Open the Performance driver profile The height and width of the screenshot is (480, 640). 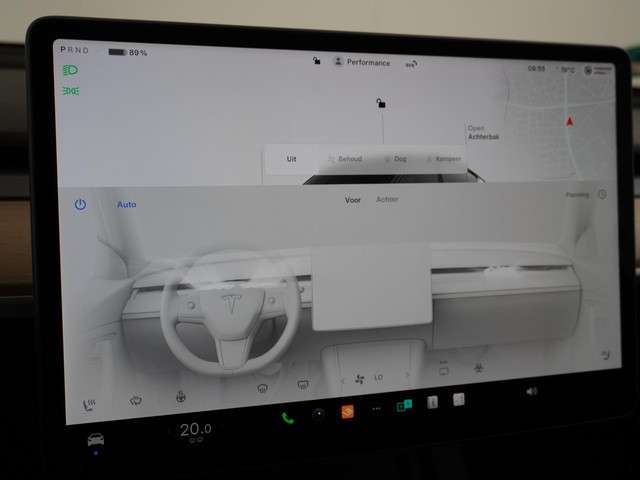[x=362, y=62]
